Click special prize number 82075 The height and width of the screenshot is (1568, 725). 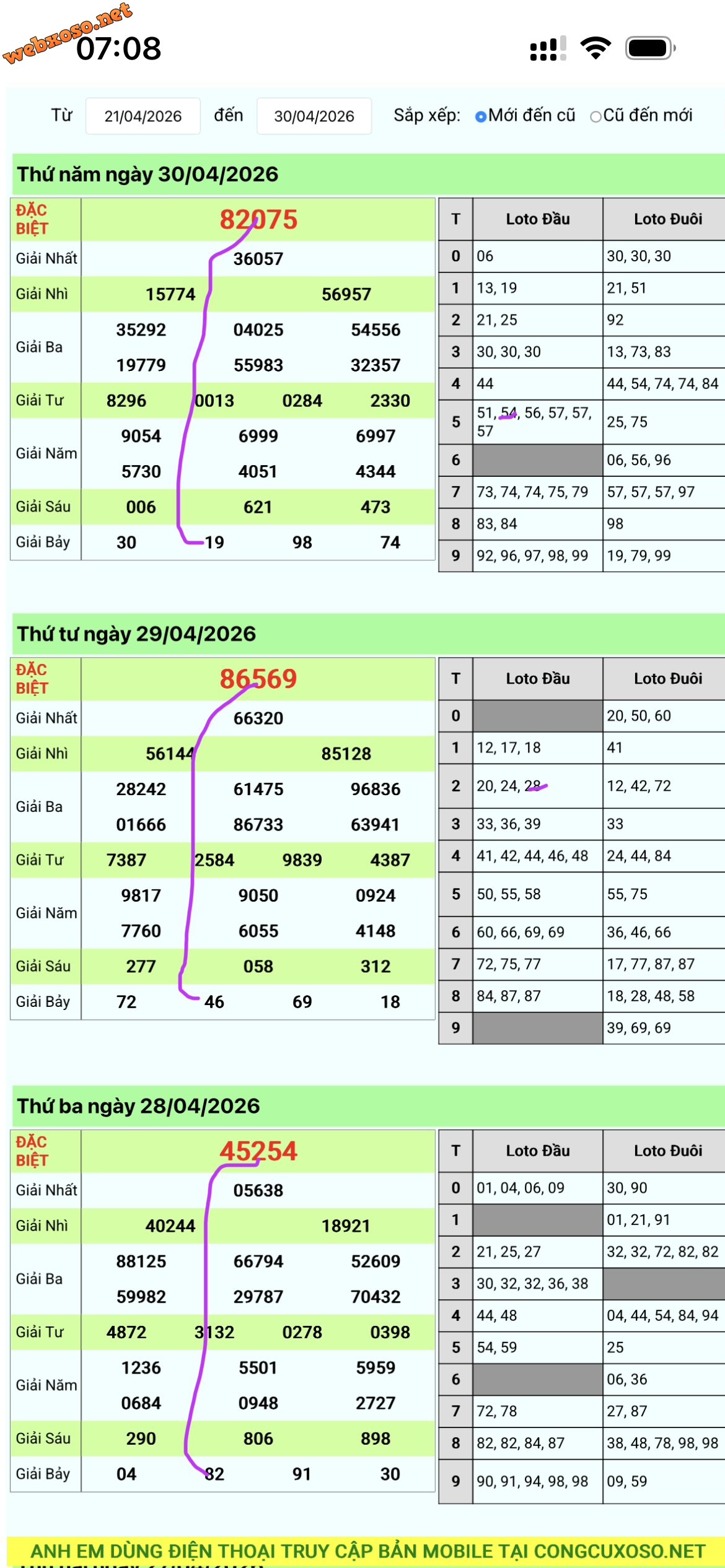coord(258,219)
